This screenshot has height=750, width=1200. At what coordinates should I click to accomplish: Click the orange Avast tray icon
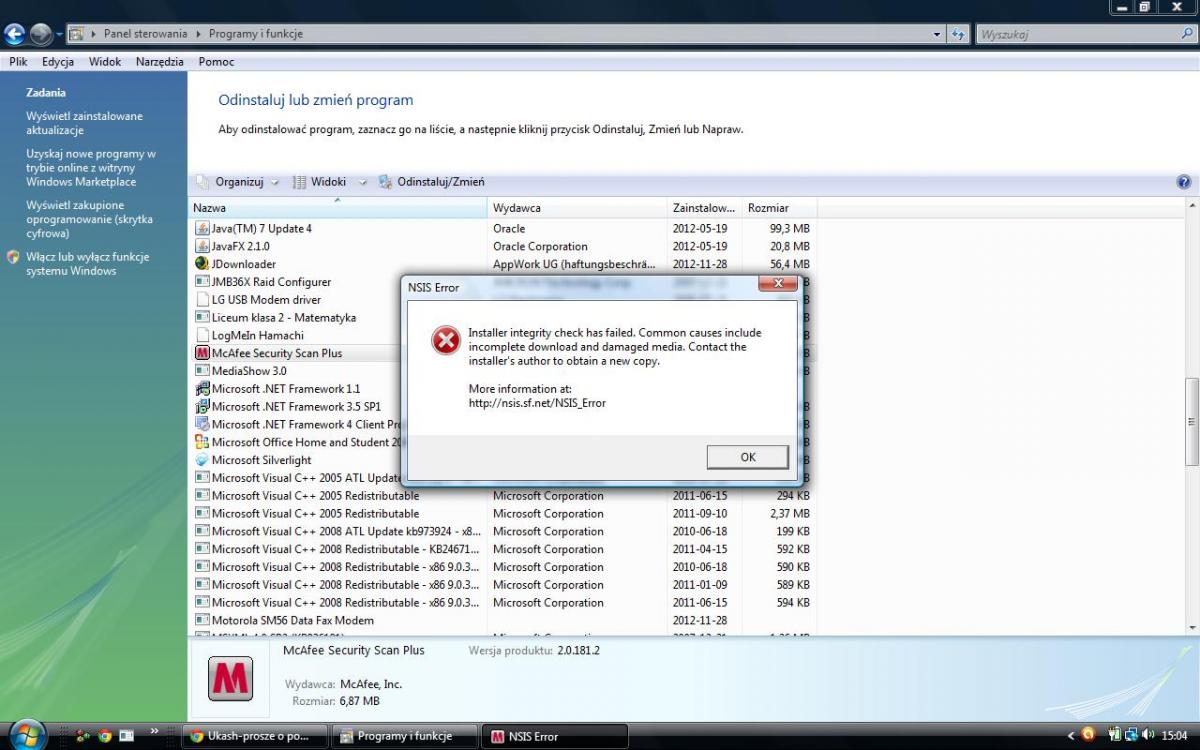[1088, 735]
